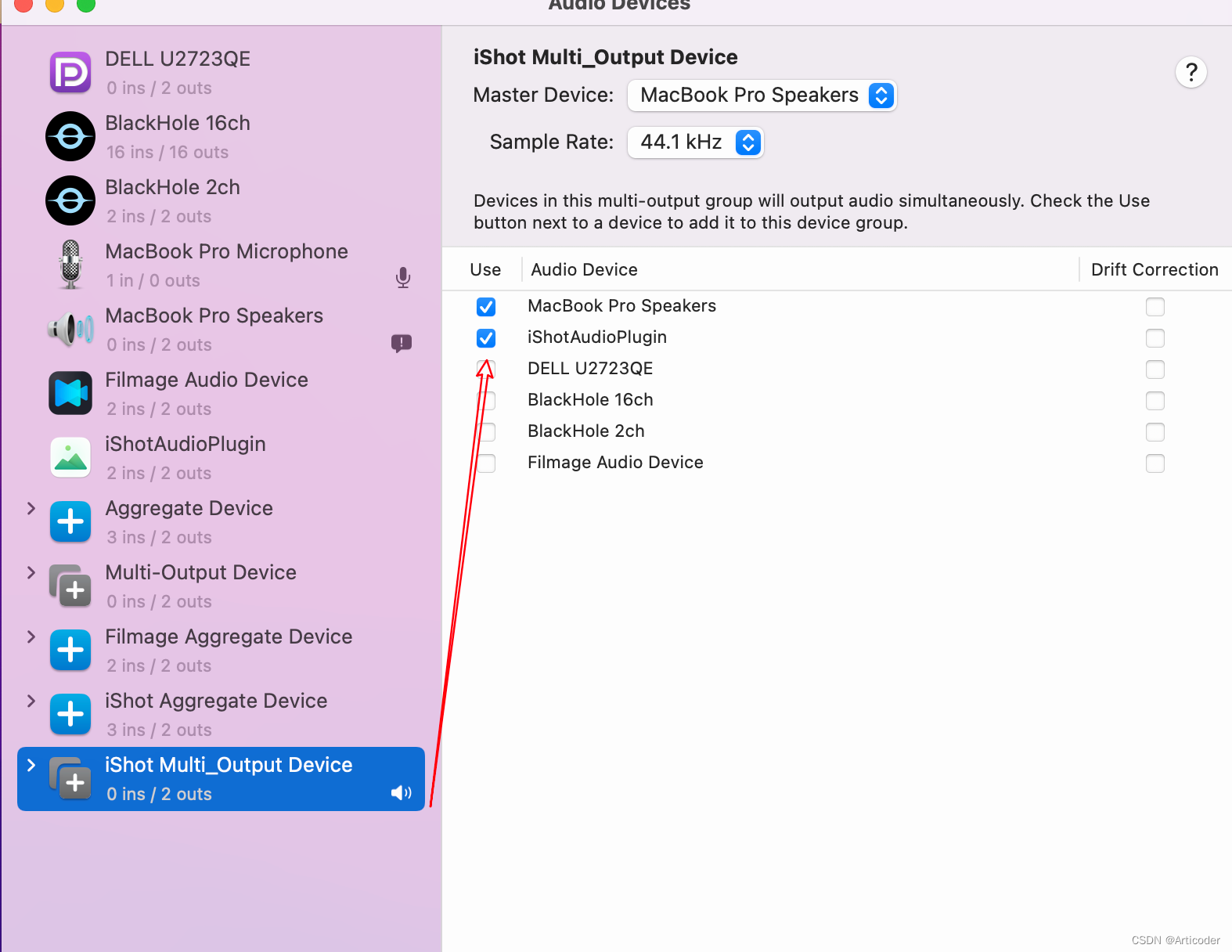1232x952 pixels.
Task: Select Multi-Output Device in the sidebar
Action: (221, 586)
